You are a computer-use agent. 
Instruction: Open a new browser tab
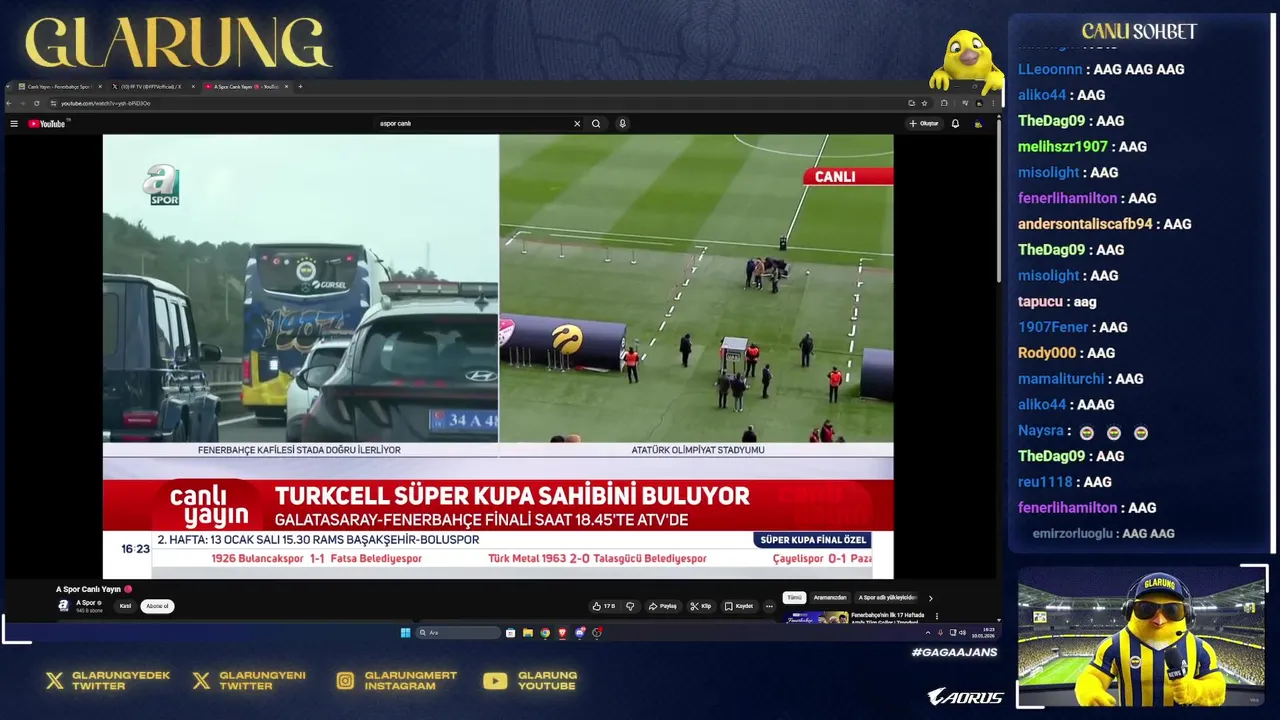(300, 87)
